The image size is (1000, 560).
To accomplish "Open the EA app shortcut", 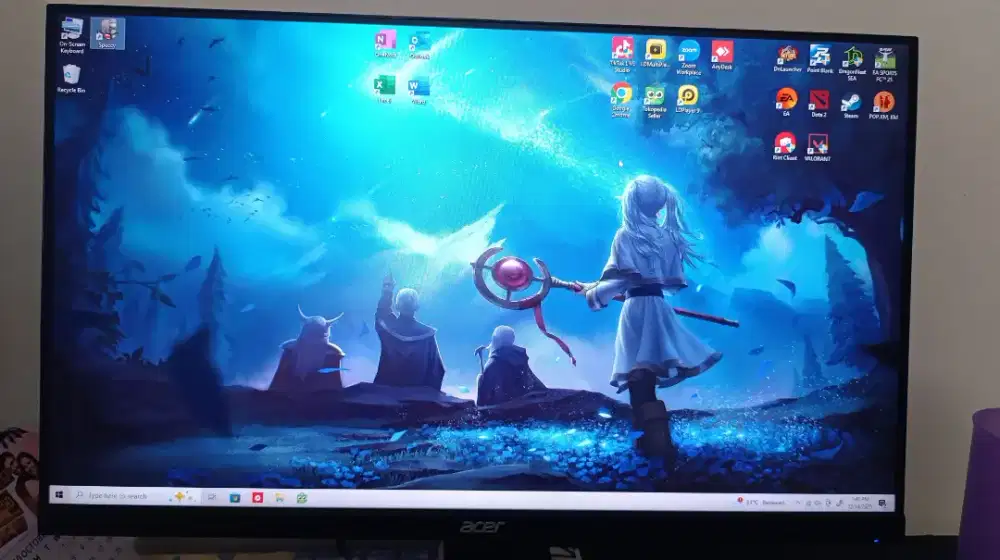I will [x=786, y=103].
